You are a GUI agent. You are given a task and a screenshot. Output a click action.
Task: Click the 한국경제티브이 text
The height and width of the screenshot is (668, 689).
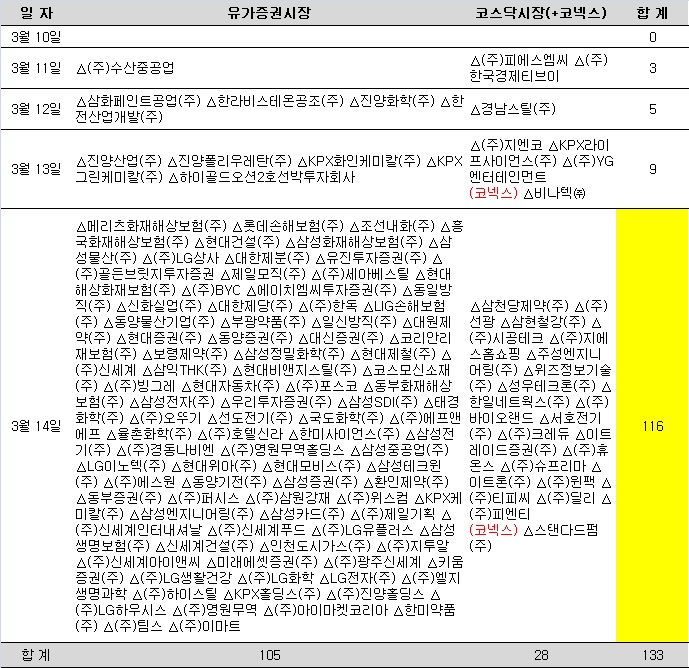514,76
